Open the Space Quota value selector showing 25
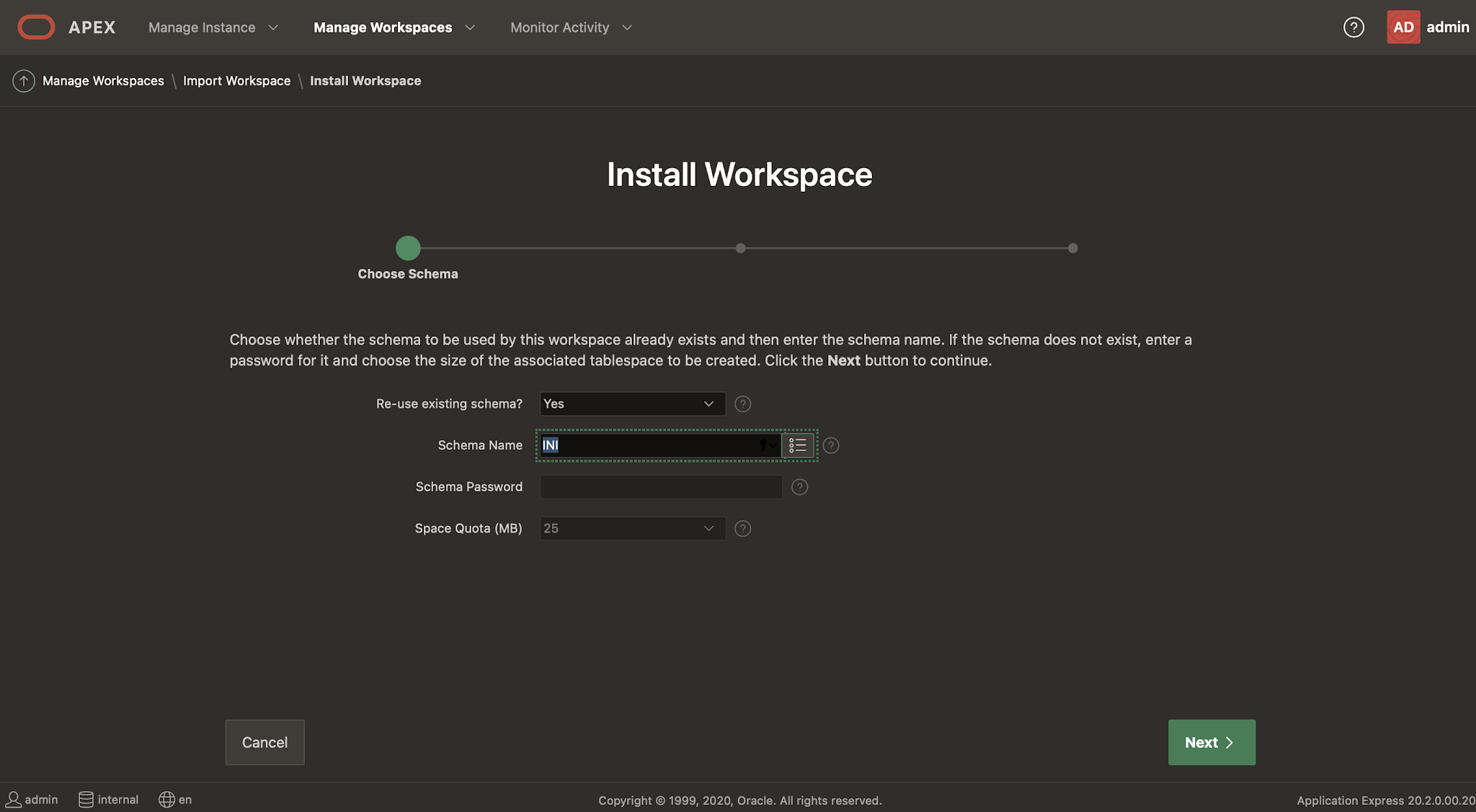 click(631, 528)
